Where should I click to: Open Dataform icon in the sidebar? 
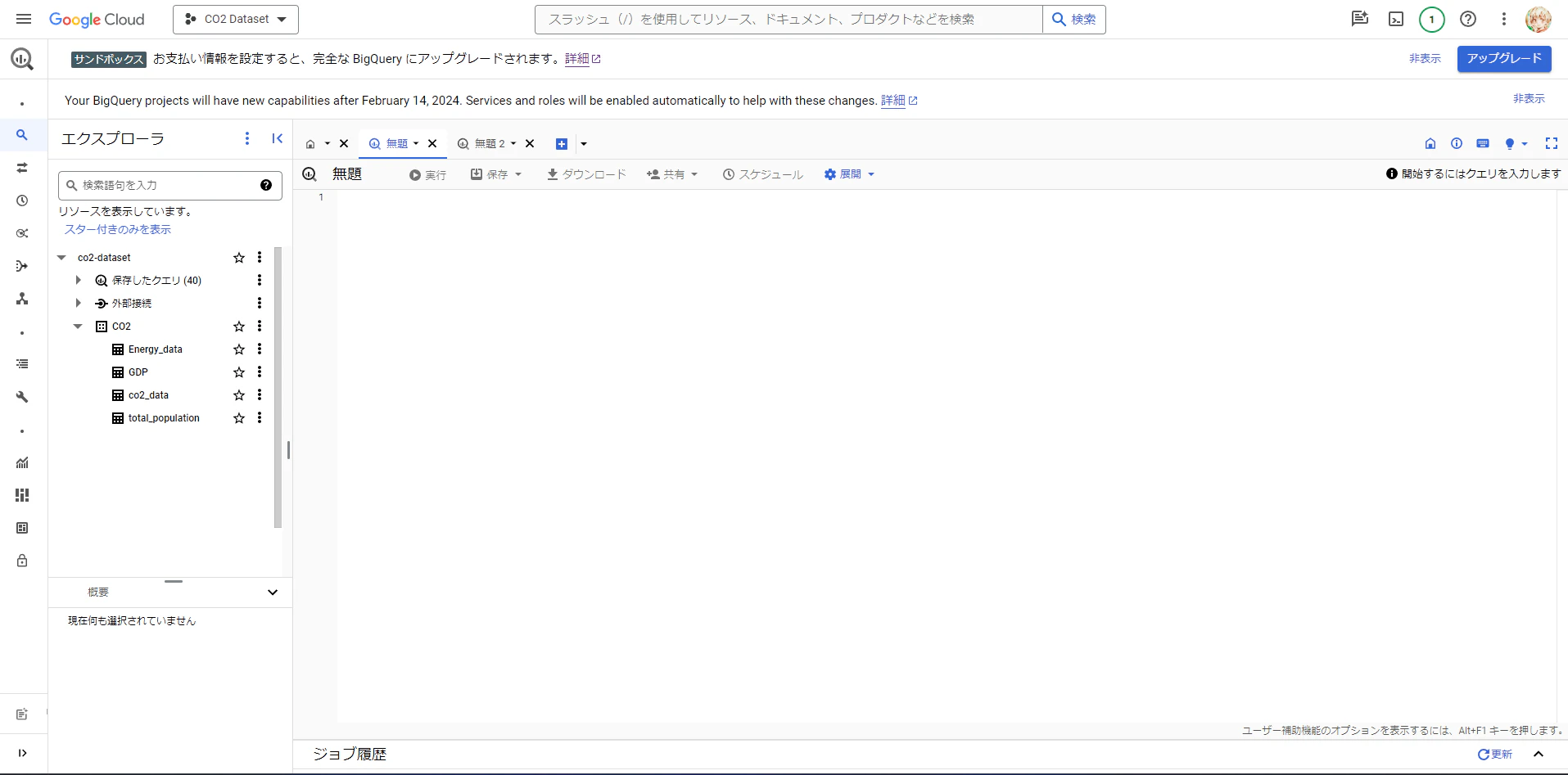click(22, 266)
